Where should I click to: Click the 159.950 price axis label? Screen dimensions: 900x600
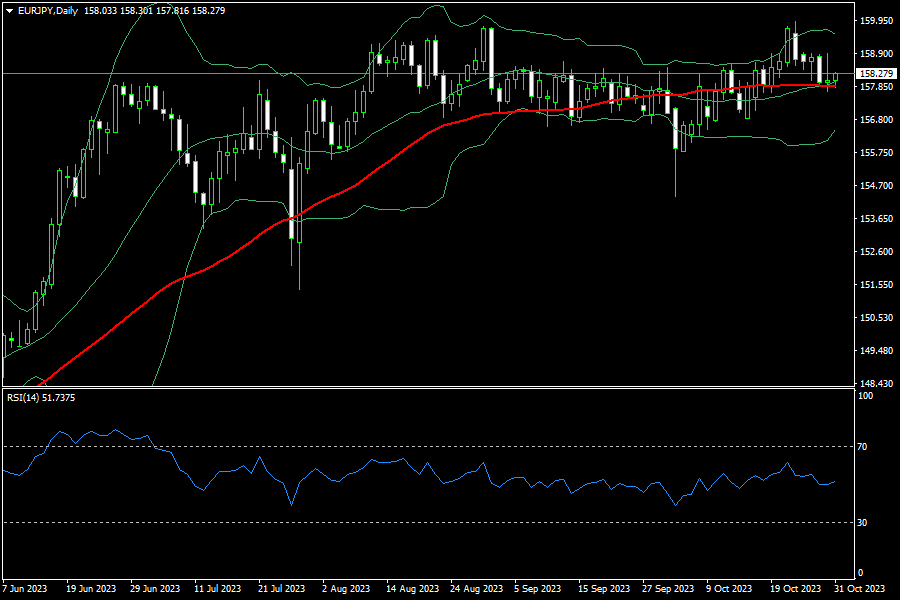(876, 21)
